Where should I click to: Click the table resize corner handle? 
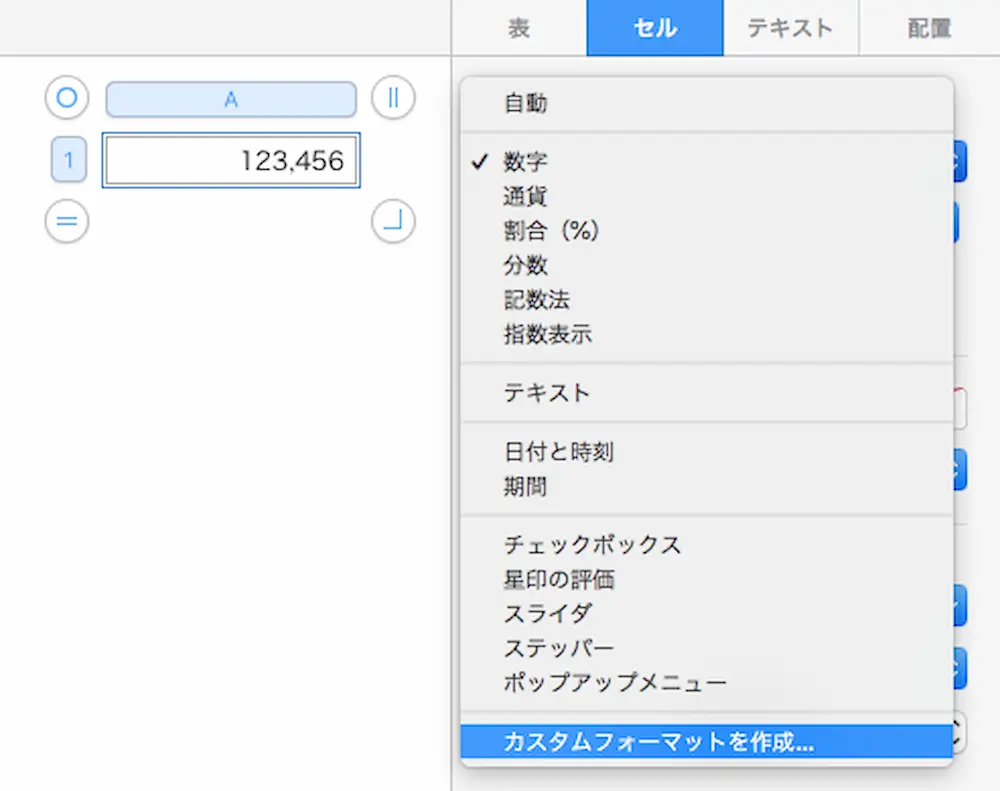click(393, 221)
